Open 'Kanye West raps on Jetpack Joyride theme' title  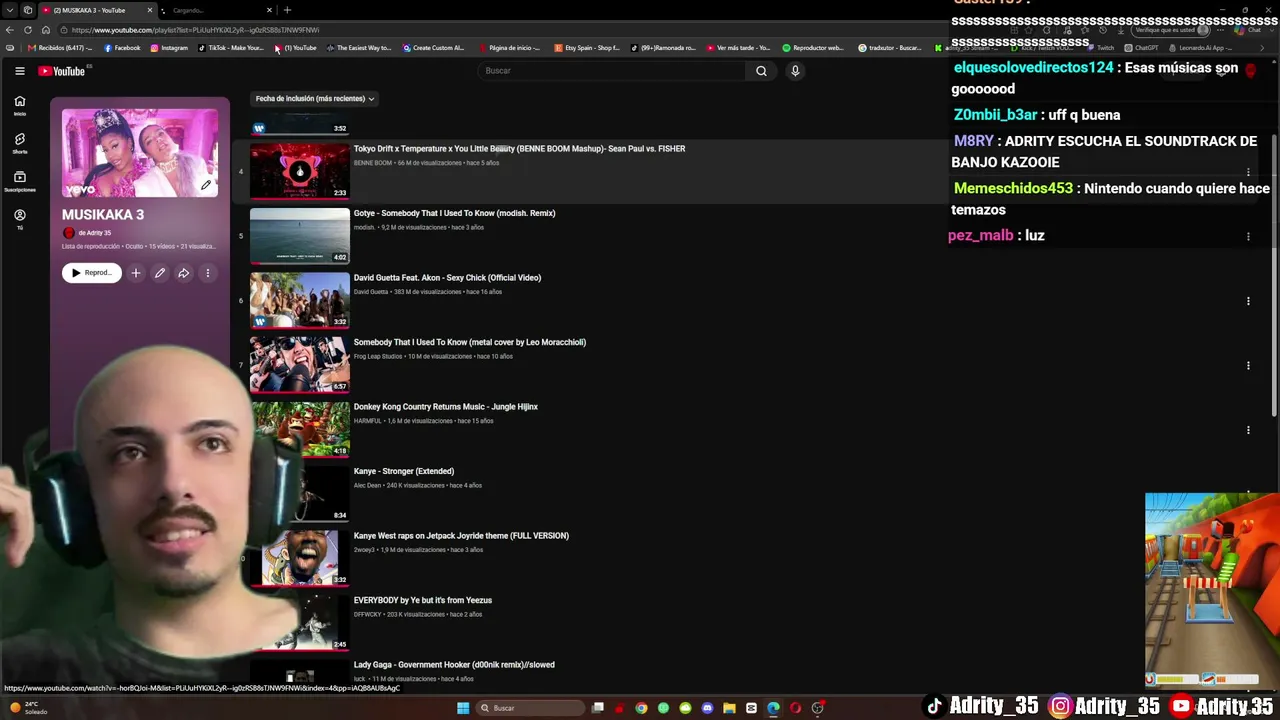[x=461, y=536]
